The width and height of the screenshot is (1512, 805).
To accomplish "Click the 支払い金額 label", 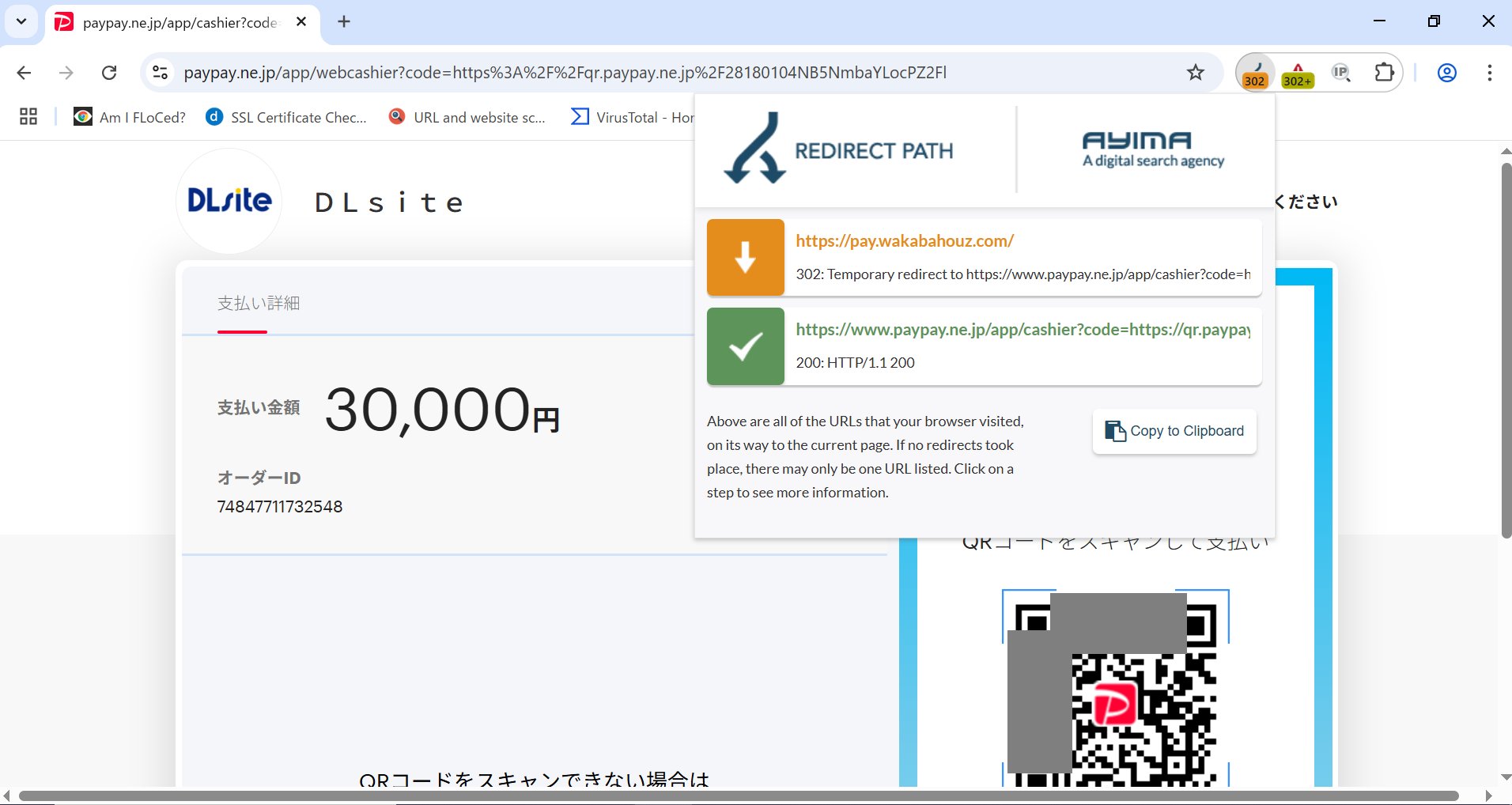I will [x=259, y=408].
